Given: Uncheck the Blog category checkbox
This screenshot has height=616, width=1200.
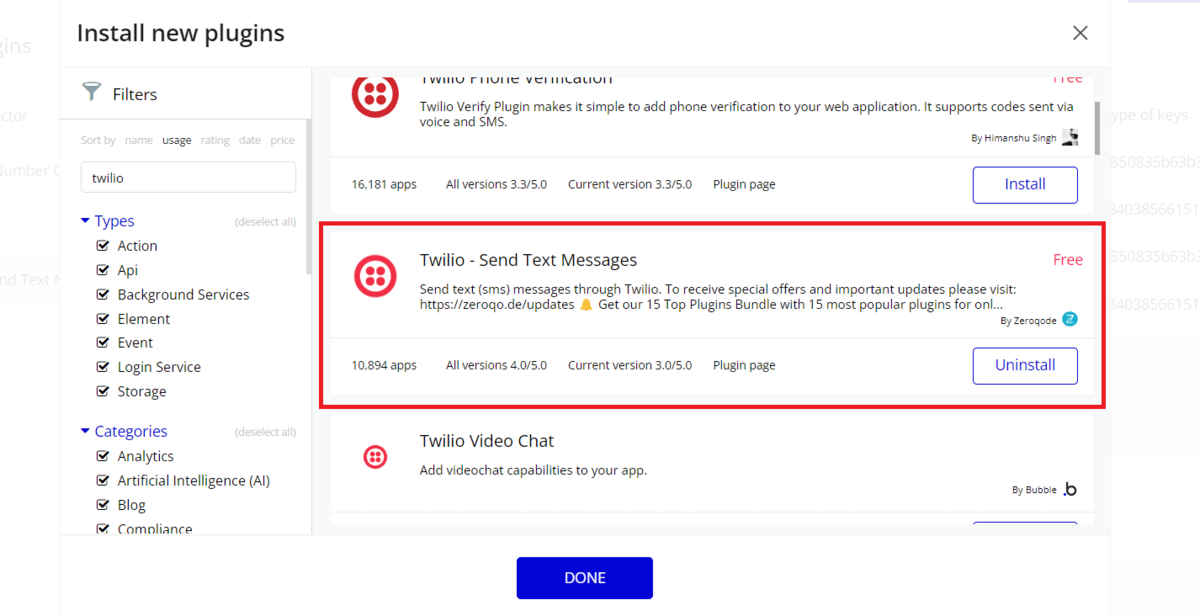Looking at the screenshot, I should [102, 505].
